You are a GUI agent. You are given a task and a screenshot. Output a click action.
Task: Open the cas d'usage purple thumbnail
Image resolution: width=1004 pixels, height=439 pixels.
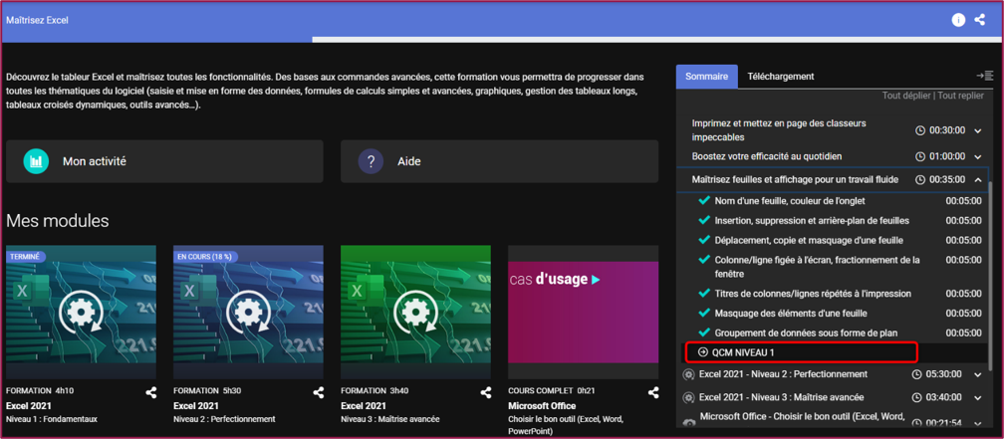pyautogui.click(x=583, y=313)
